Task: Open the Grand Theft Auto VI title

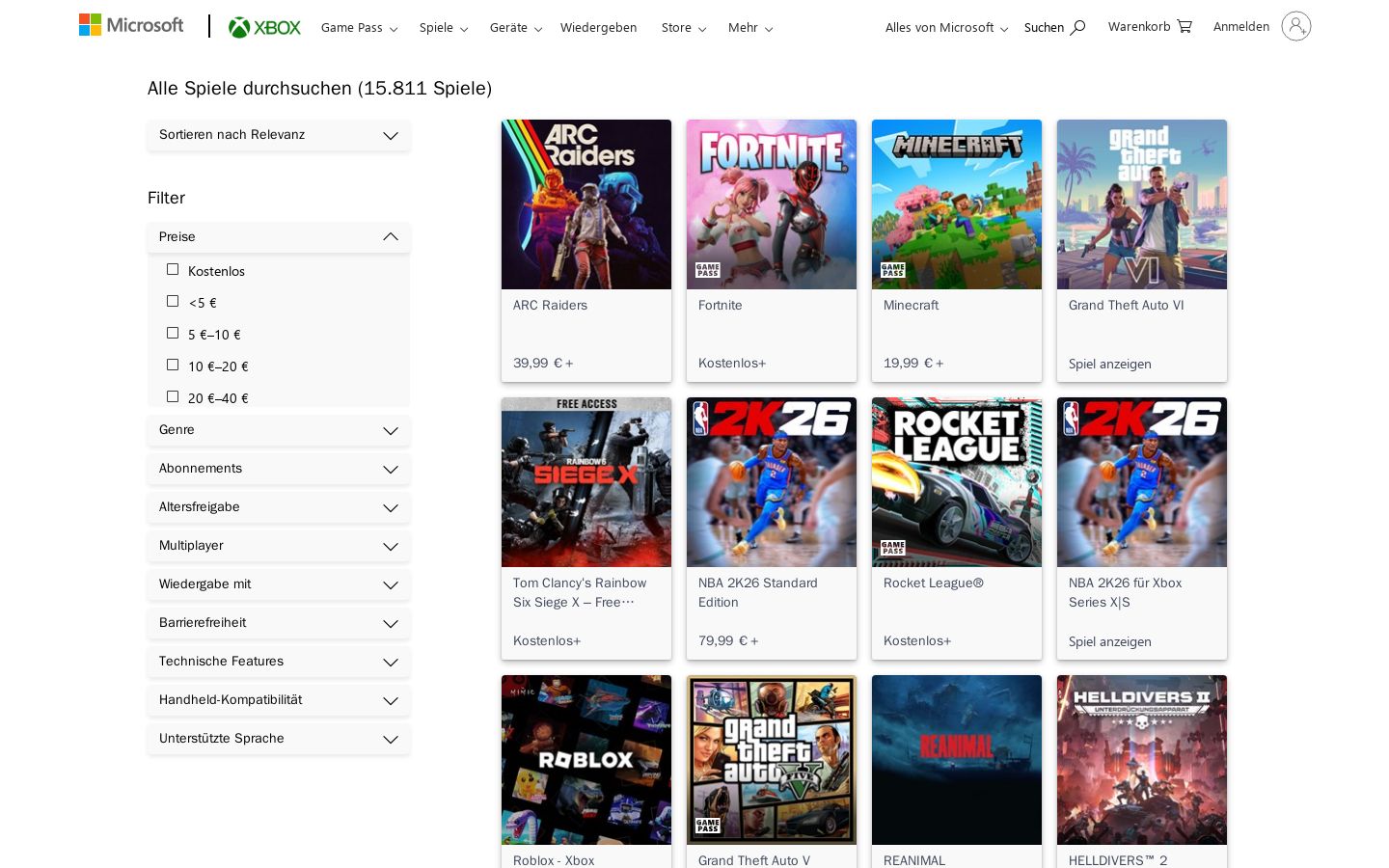Action: [1126, 306]
